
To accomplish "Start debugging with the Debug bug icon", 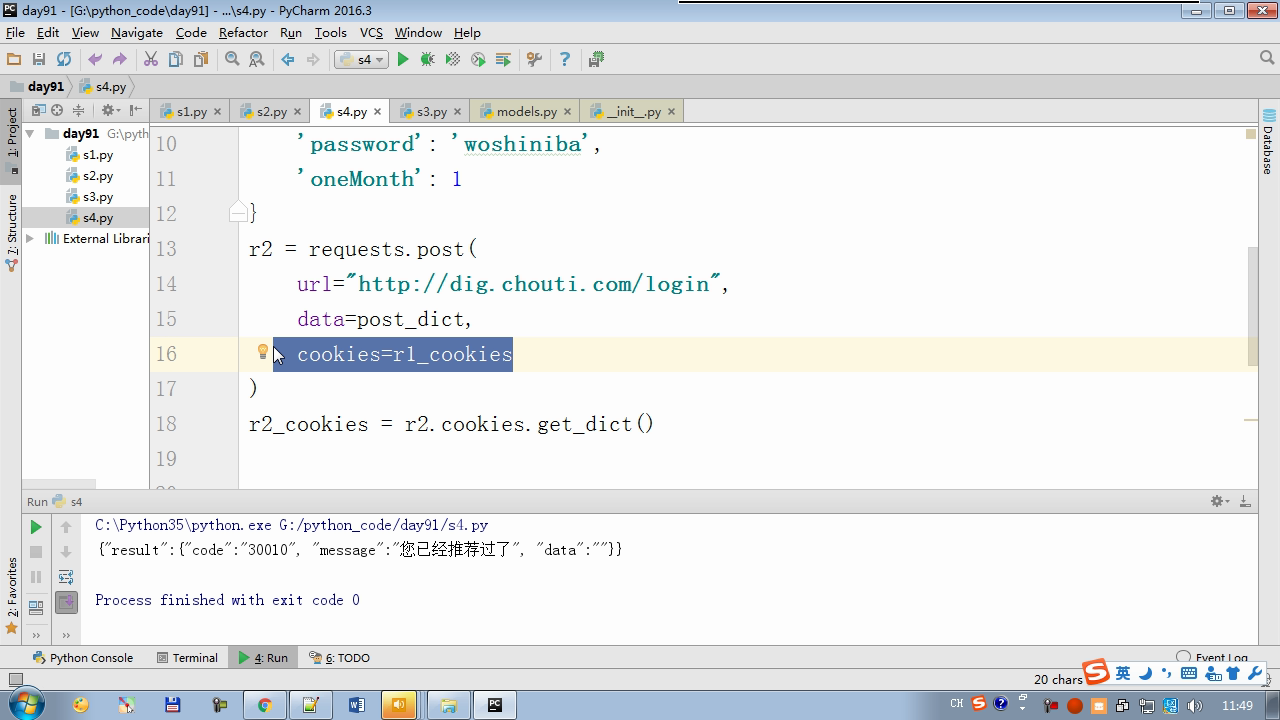I will coord(428,60).
